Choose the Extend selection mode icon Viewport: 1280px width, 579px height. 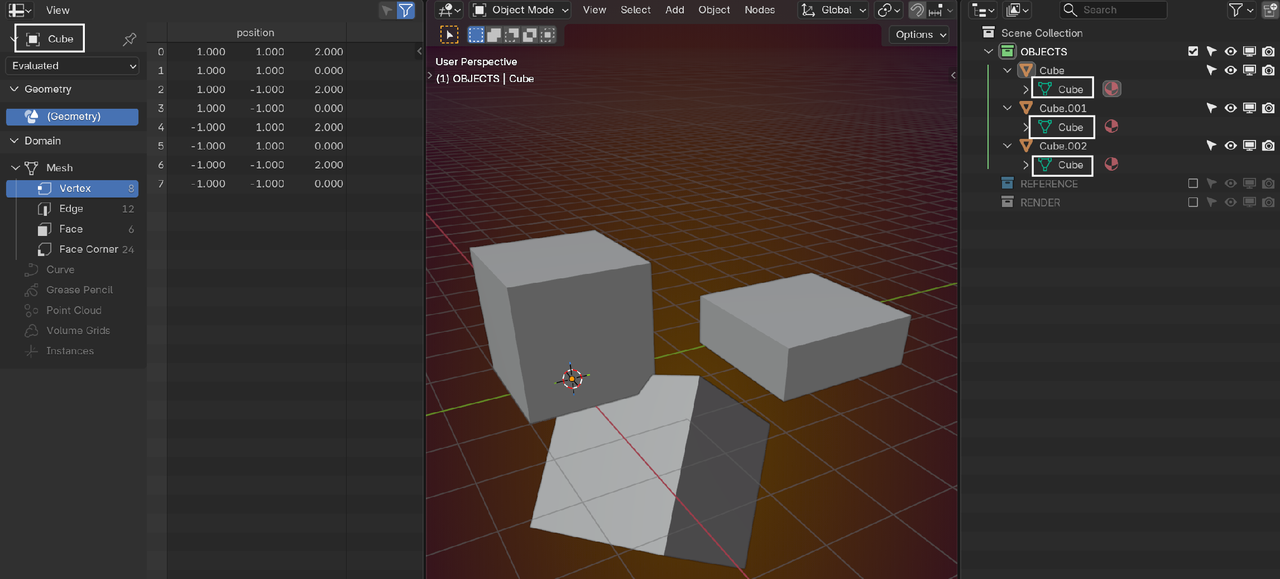coord(494,35)
